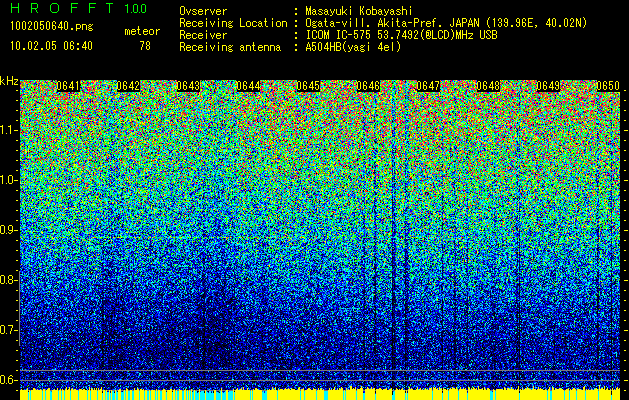
Task: Click the meteor count 78
Action: 145,46
